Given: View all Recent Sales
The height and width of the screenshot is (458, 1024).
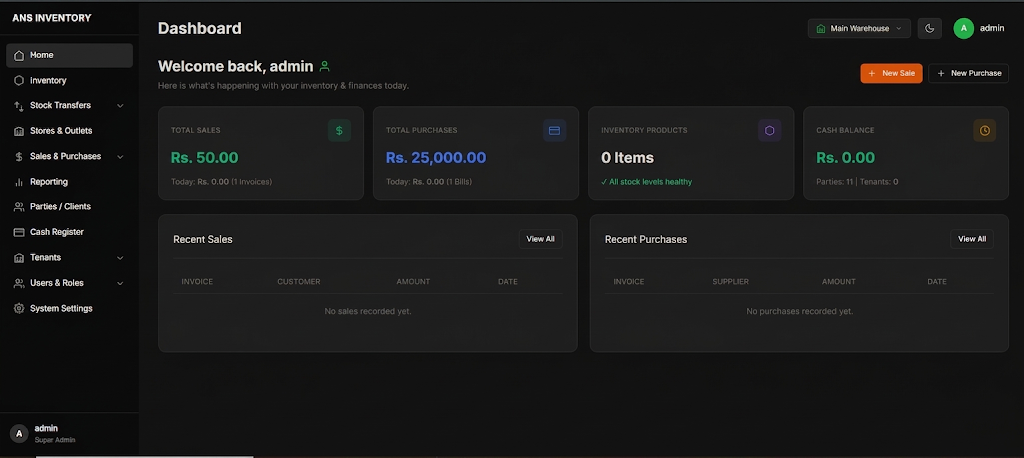Looking at the screenshot, I should tap(540, 239).
